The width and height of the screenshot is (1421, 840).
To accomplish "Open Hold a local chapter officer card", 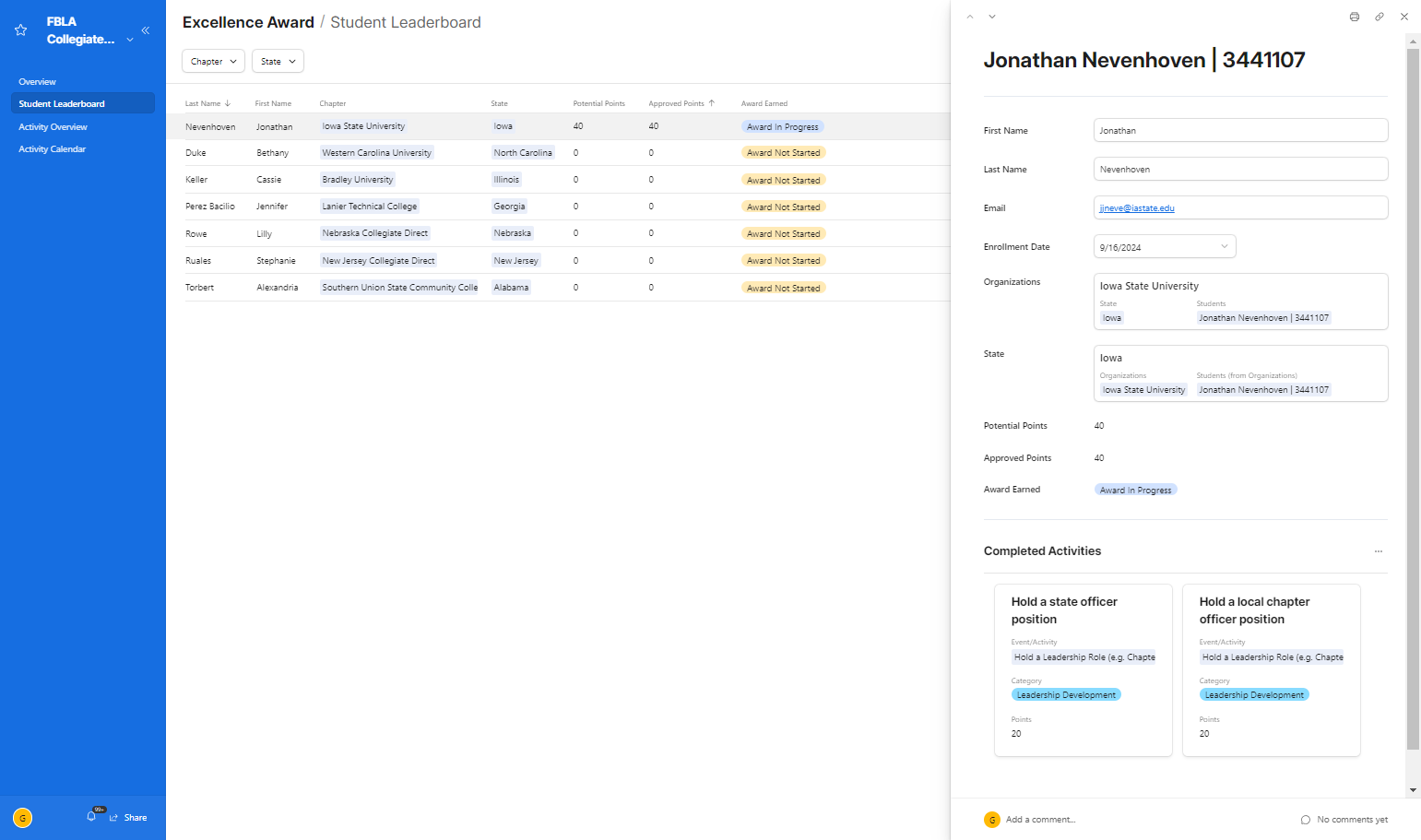I will (x=1272, y=670).
